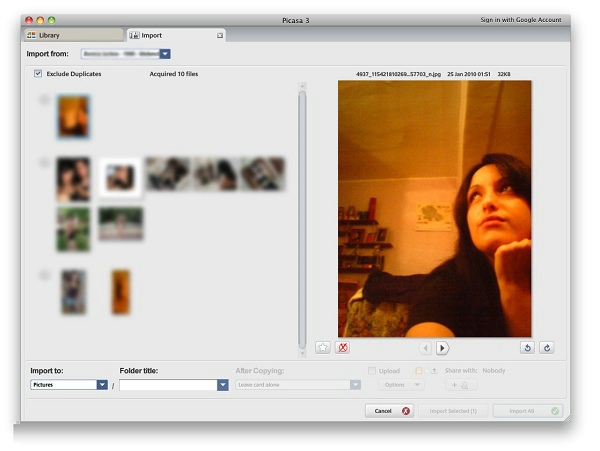Open the Import from device dropdown
The image size is (600, 451).
pos(165,54)
